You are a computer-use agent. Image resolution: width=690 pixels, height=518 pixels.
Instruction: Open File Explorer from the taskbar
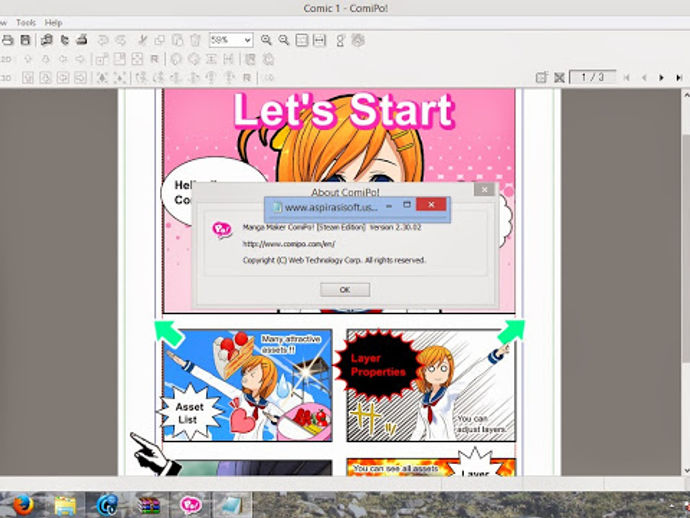65,505
